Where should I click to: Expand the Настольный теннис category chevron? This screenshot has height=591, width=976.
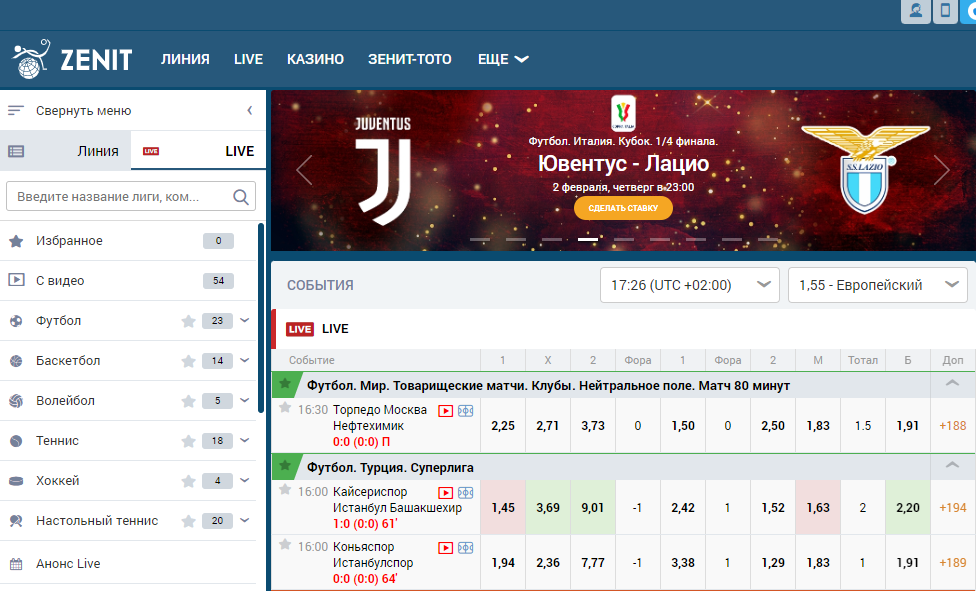click(x=245, y=519)
